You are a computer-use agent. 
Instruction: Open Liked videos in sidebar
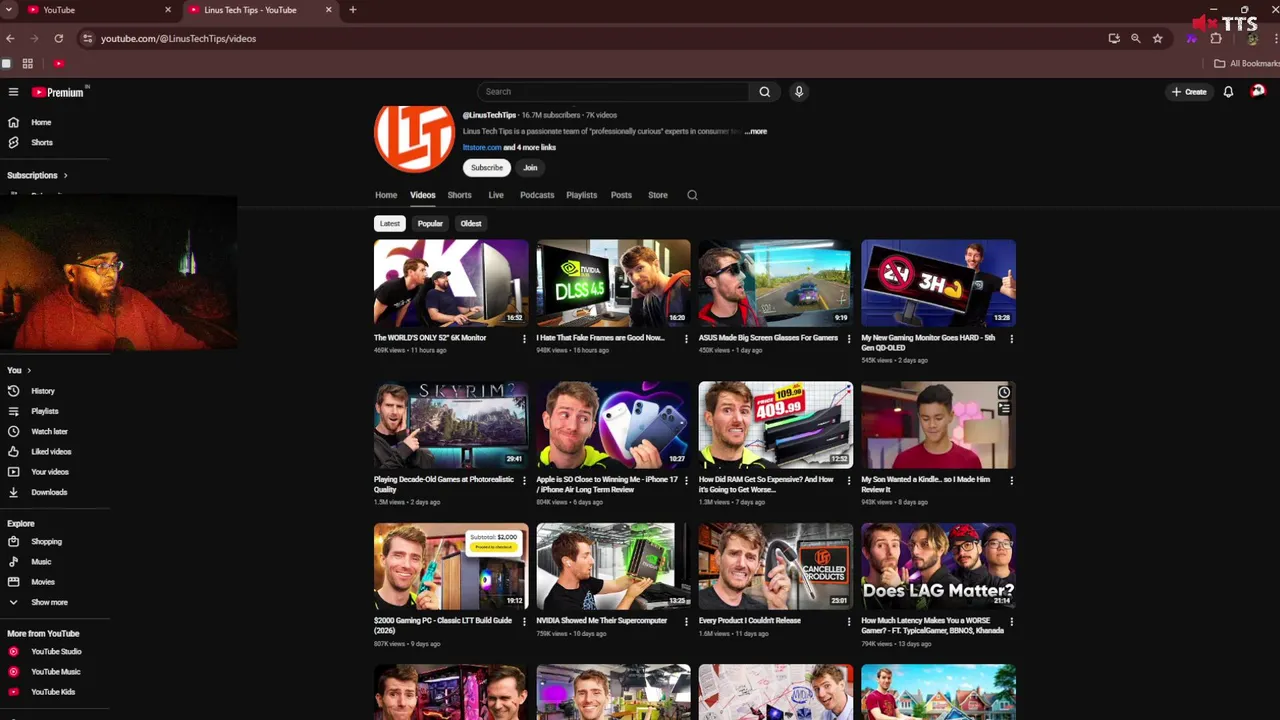[51, 452]
